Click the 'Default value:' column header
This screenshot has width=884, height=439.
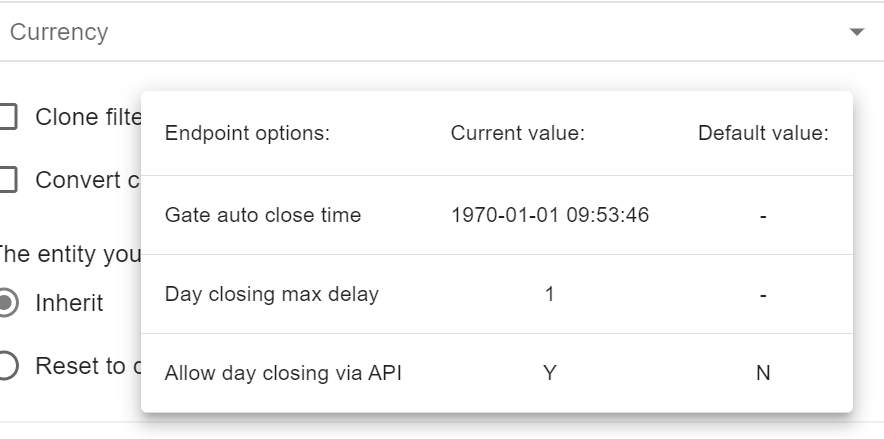click(x=763, y=133)
